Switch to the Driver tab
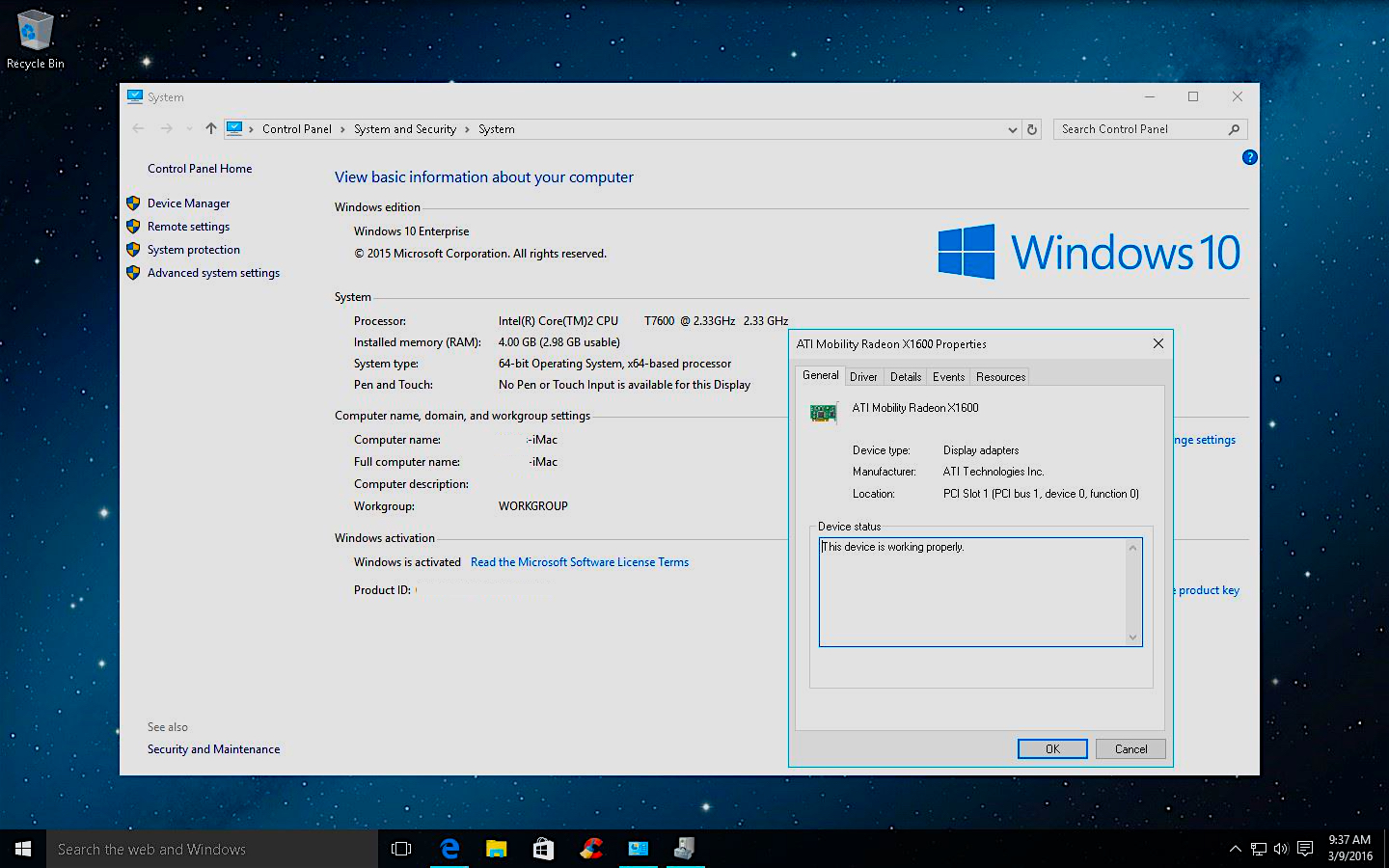This screenshot has height=868, width=1389. 863,377
